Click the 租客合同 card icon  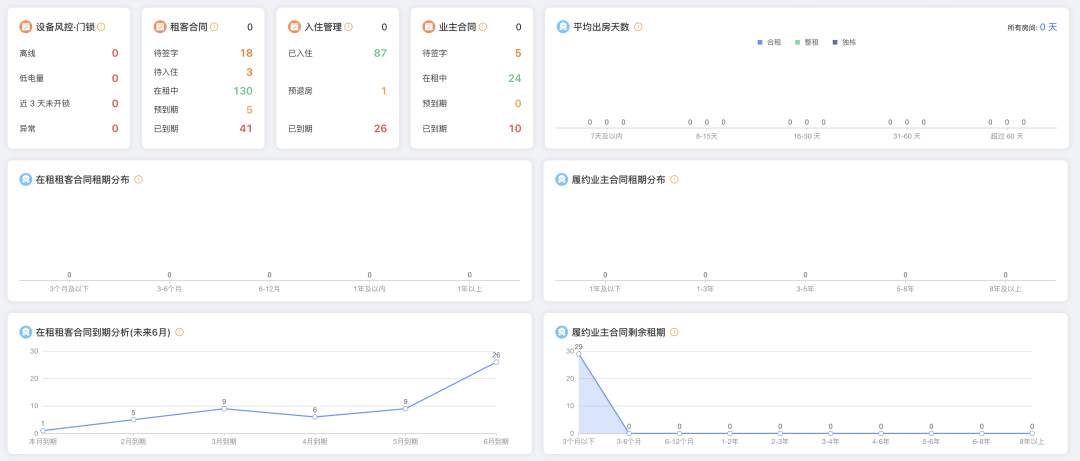[160, 27]
